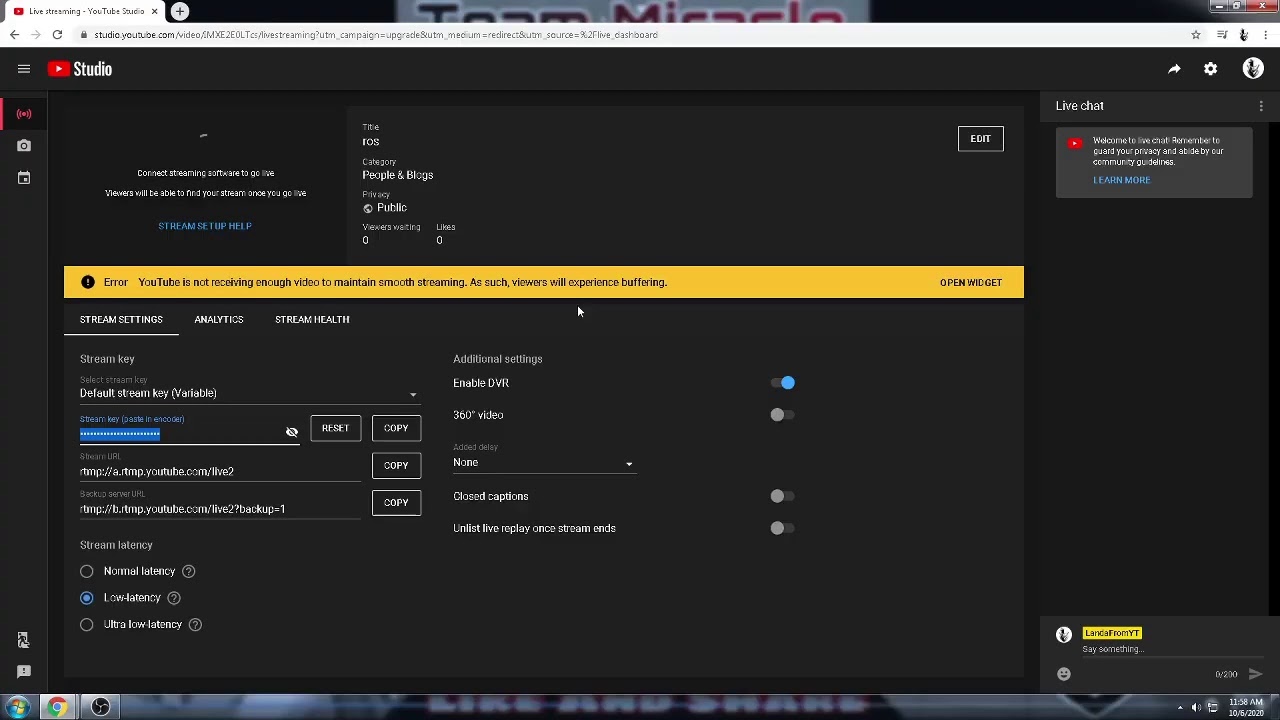Click the LandaFromYT name badge in chat
The height and width of the screenshot is (720, 1280).
coord(1112,633)
